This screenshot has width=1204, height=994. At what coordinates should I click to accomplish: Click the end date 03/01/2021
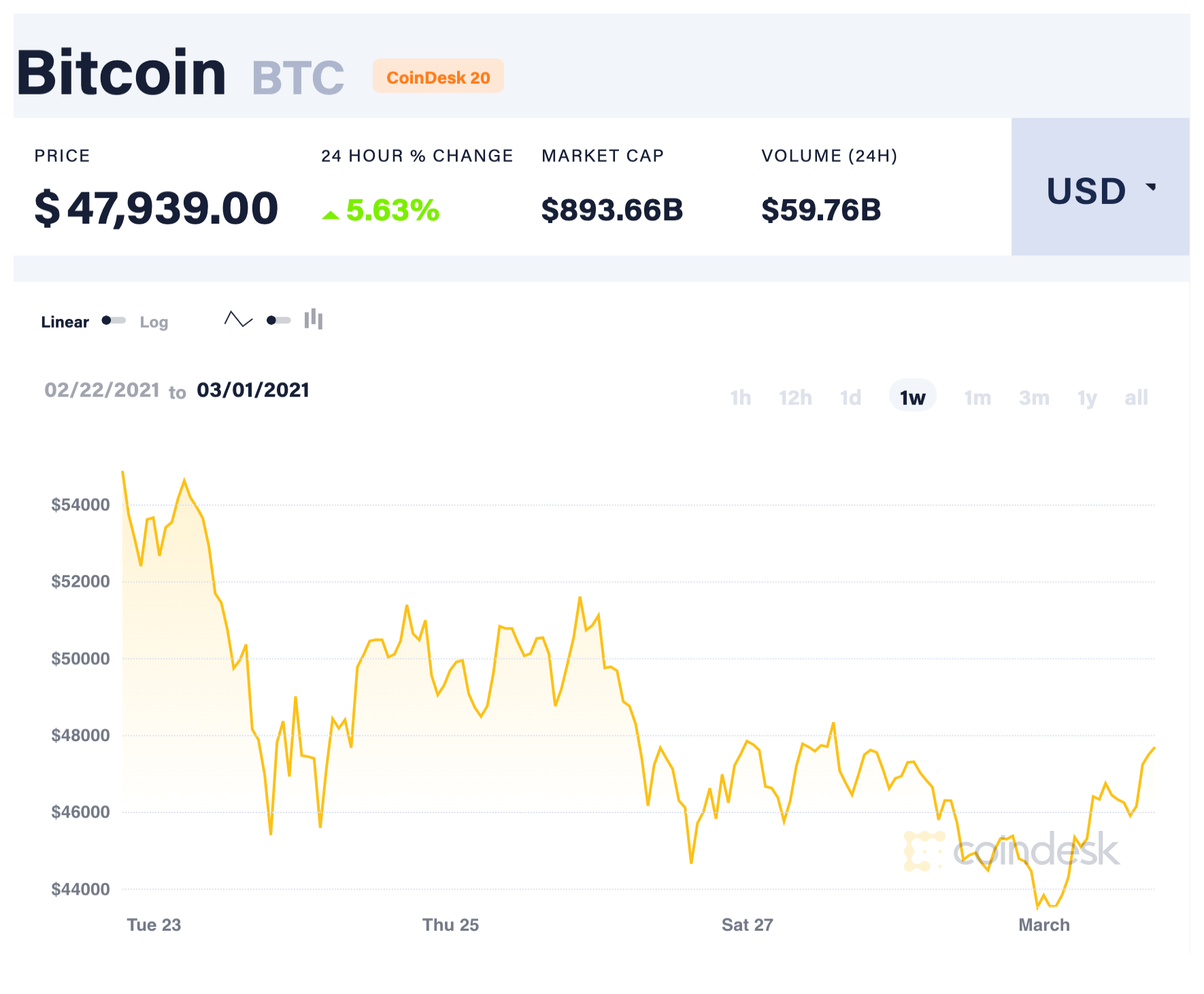point(253,390)
